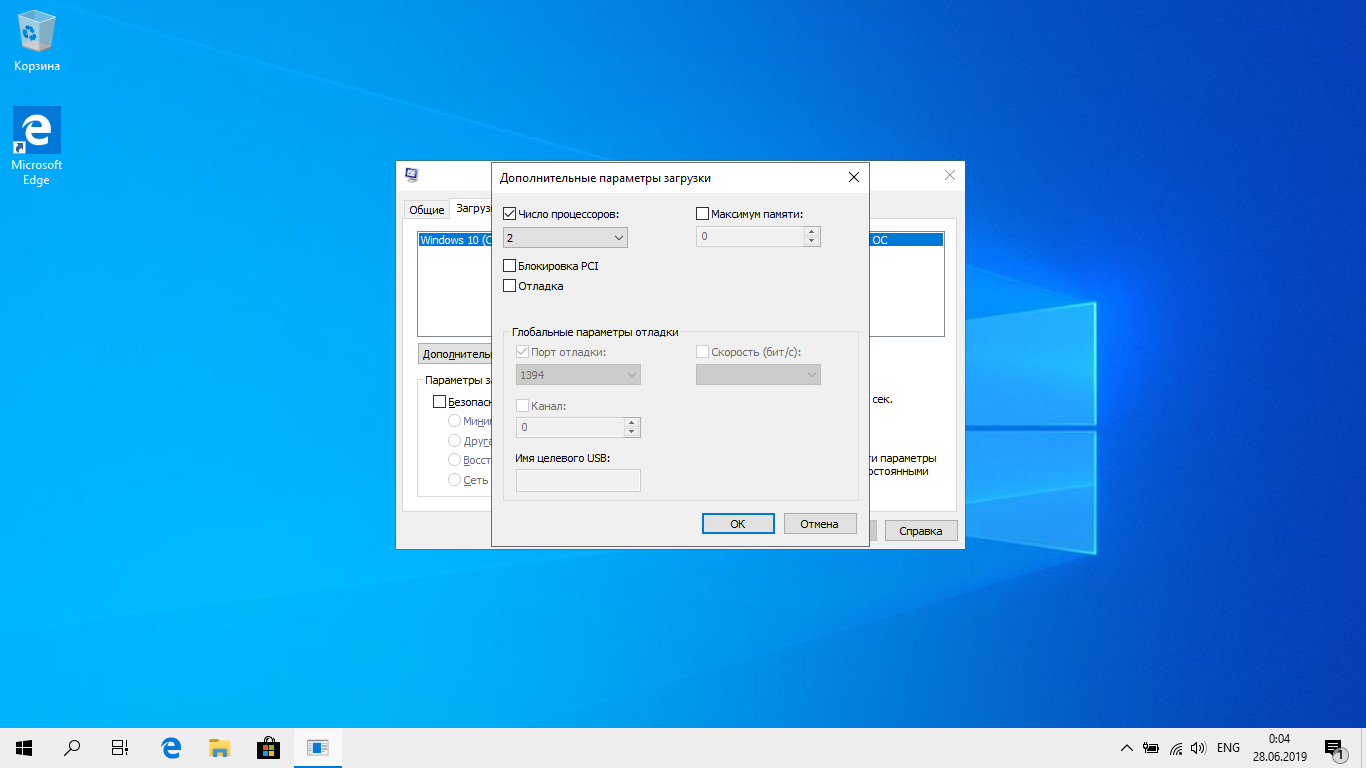
Task: Open File Explorer from the taskbar
Action: (219, 747)
